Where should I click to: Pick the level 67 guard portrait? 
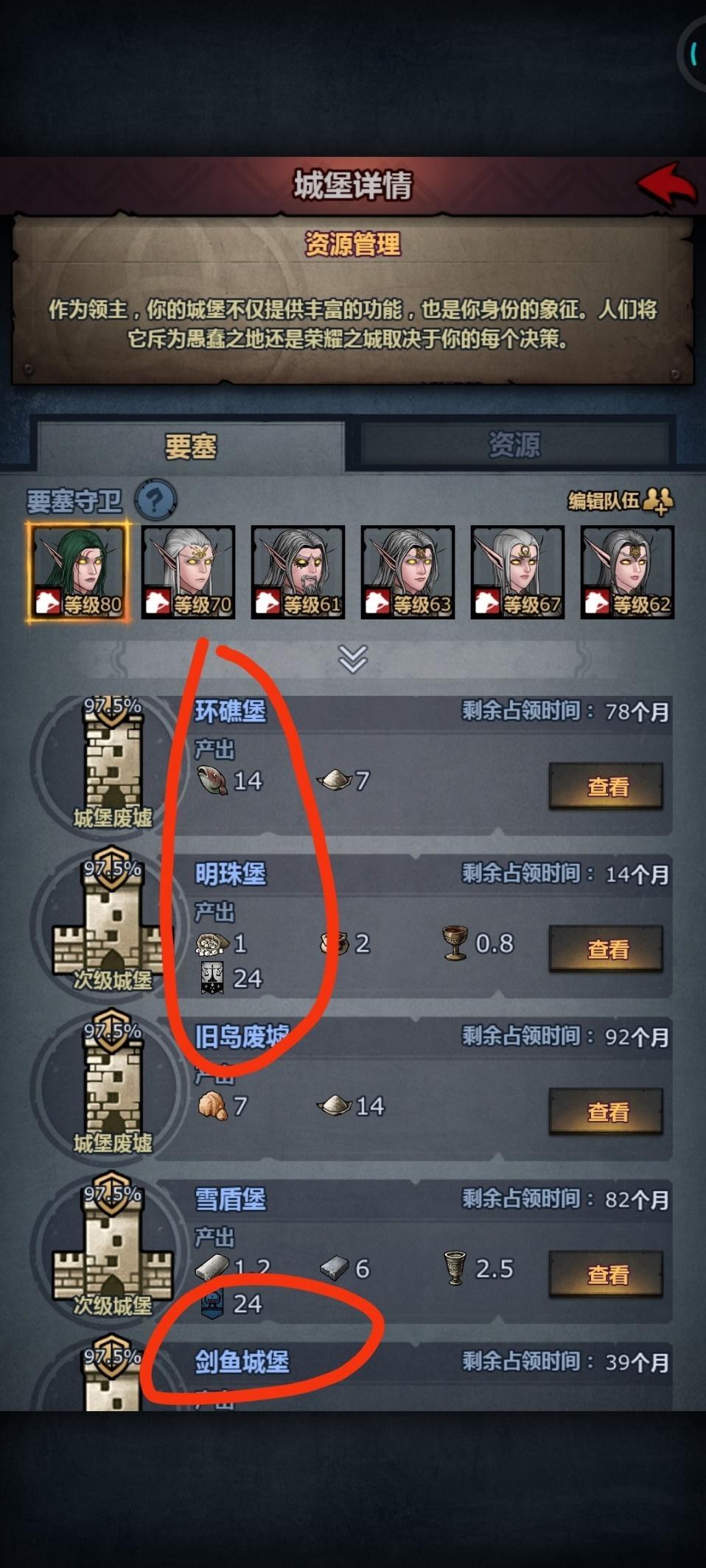pos(517,572)
